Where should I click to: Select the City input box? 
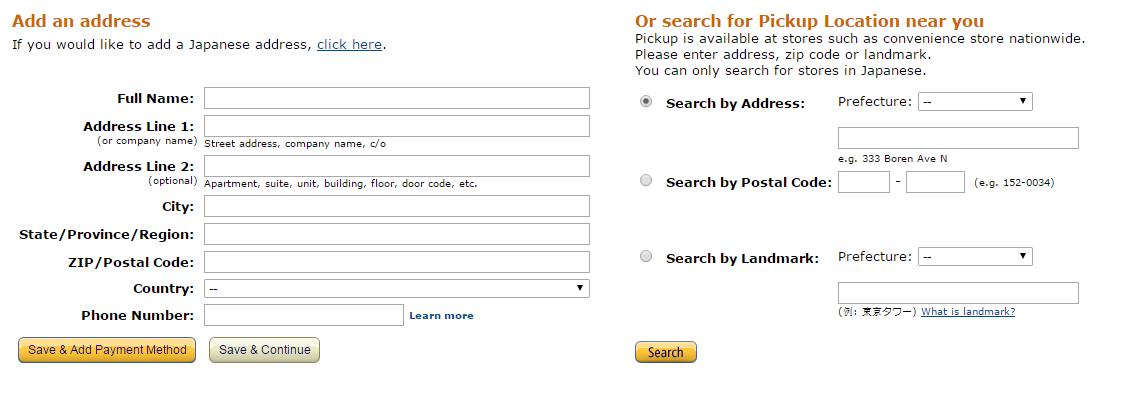[397, 206]
